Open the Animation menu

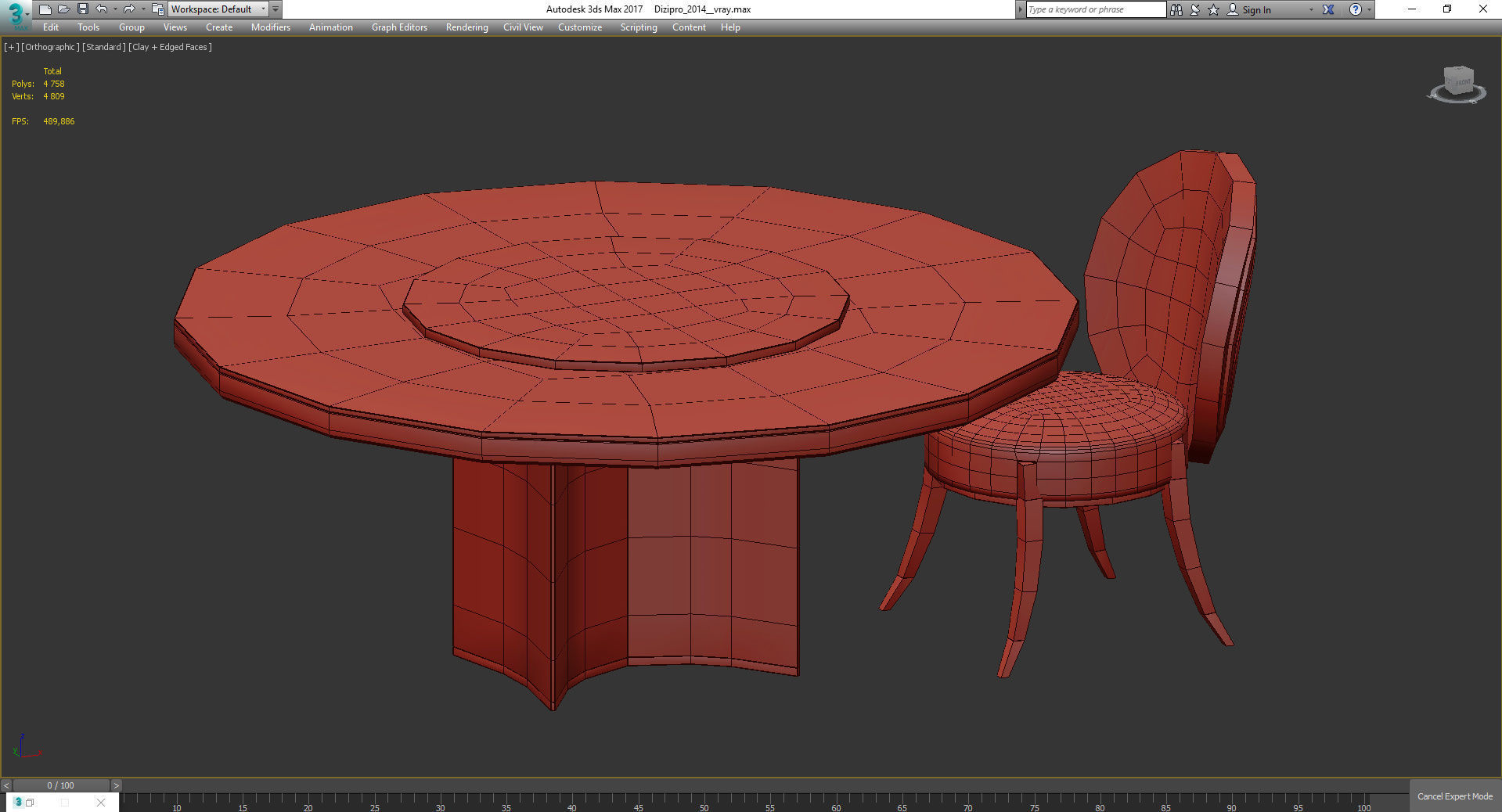tap(331, 27)
